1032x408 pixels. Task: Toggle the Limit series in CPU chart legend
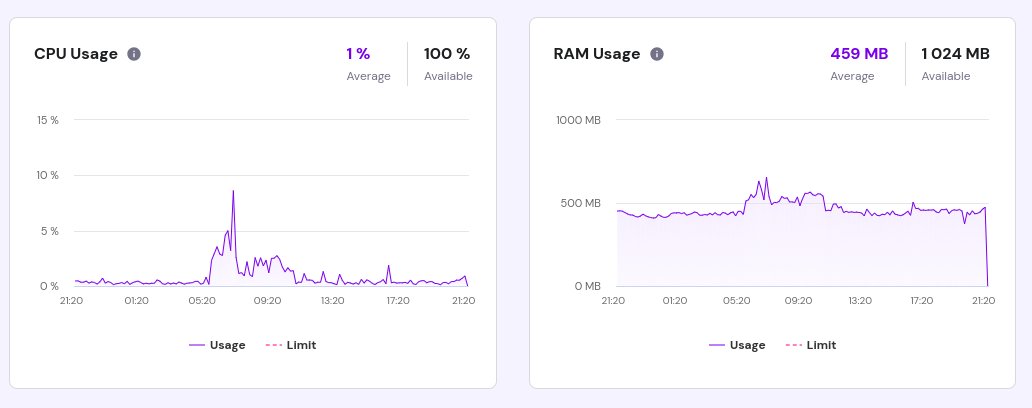[x=291, y=345]
